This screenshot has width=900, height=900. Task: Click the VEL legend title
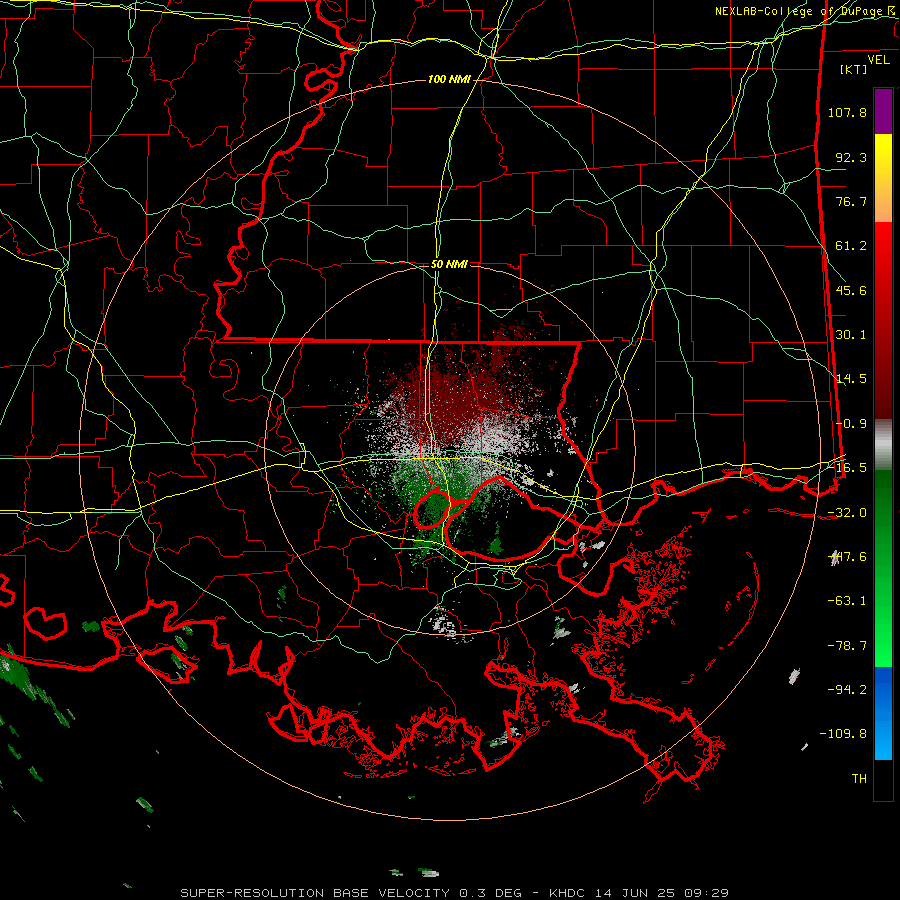click(878, 60)
